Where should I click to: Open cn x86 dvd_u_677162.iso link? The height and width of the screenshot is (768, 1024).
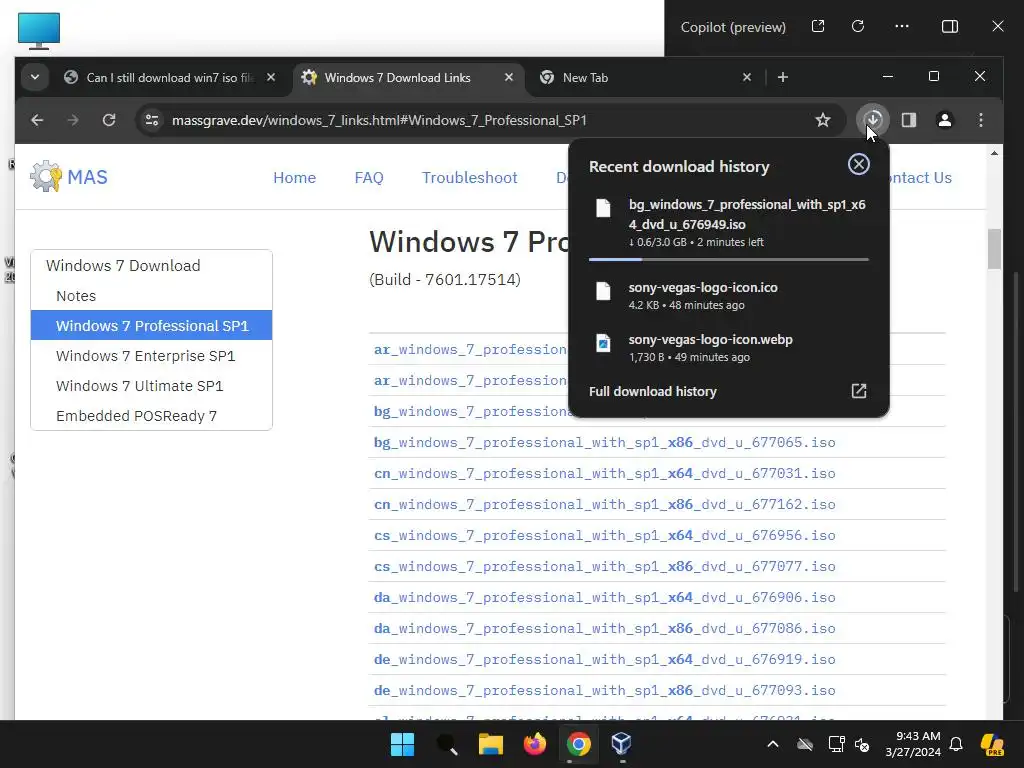click(604, 504)
